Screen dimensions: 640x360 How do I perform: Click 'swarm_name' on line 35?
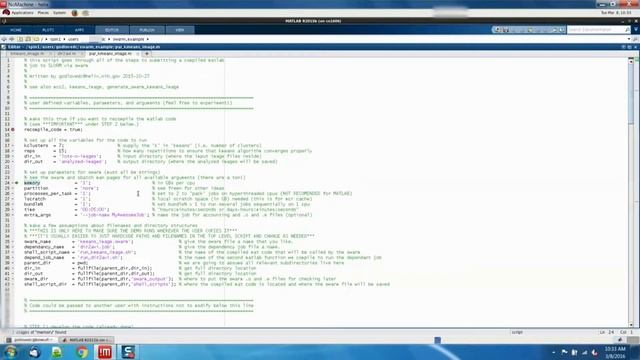(x=37, y=242)
